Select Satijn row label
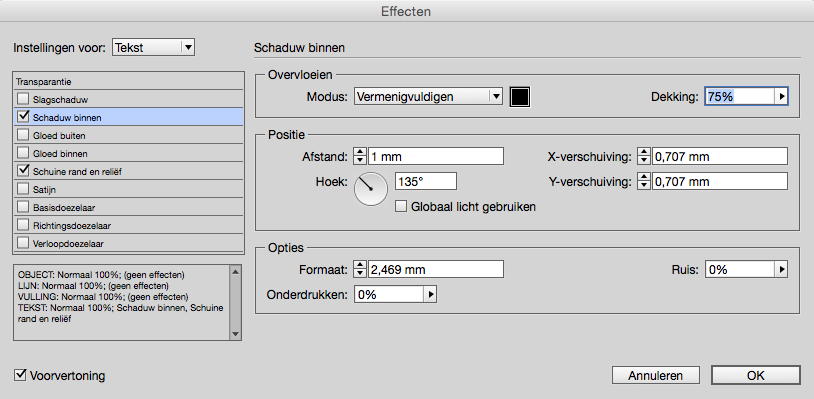 (x=44, y=189)
